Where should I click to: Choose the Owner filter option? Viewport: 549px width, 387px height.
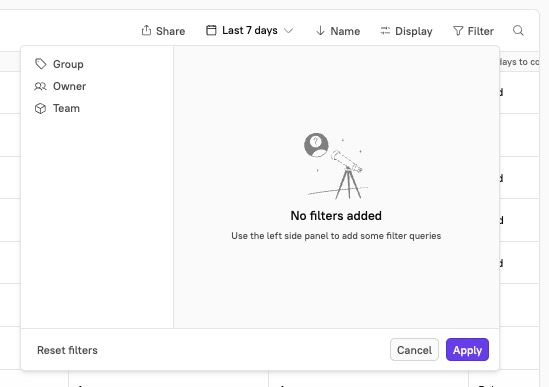tap(70, 86)
